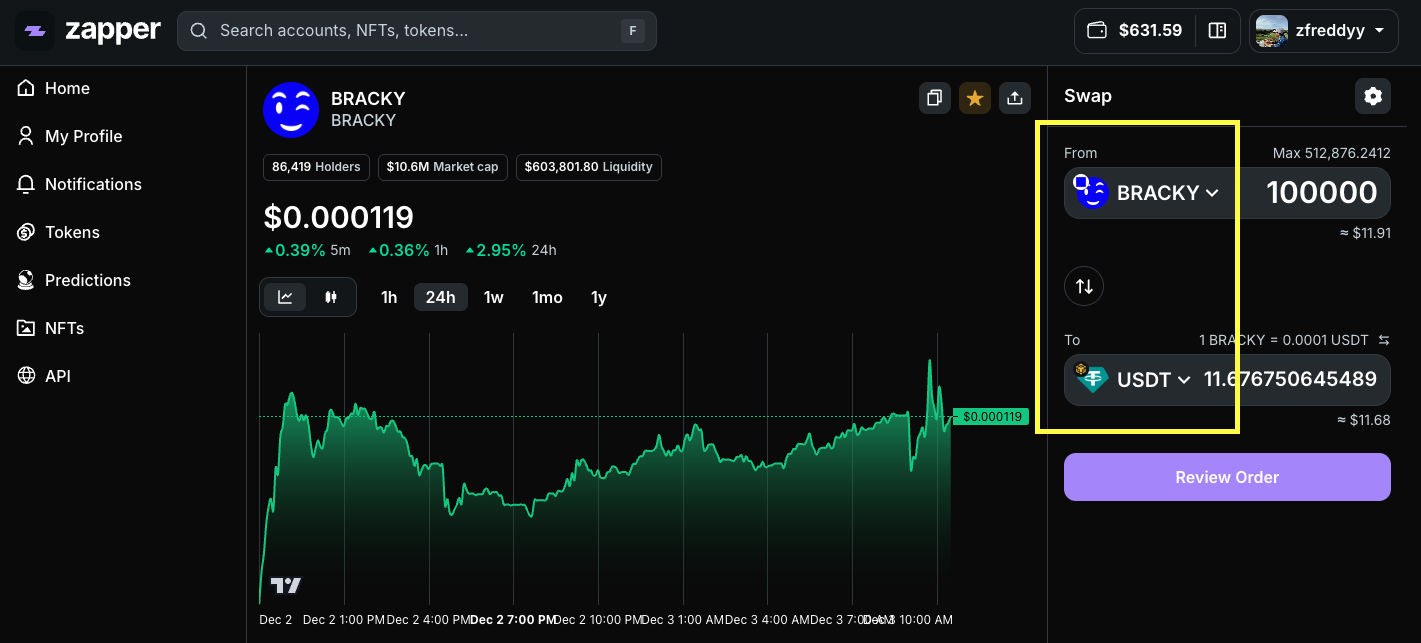Invert the BRACKY to USDT rate
The width and height of the screenshot is (1421, 643).
(1384, 340)
